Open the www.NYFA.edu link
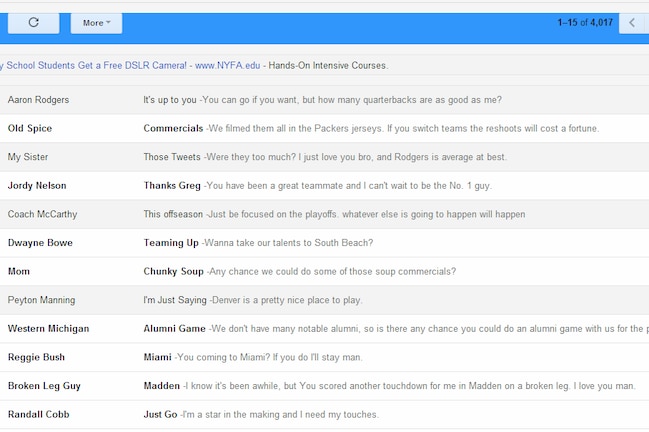Screen dimensions: 649x432 [x=228, y=65]
